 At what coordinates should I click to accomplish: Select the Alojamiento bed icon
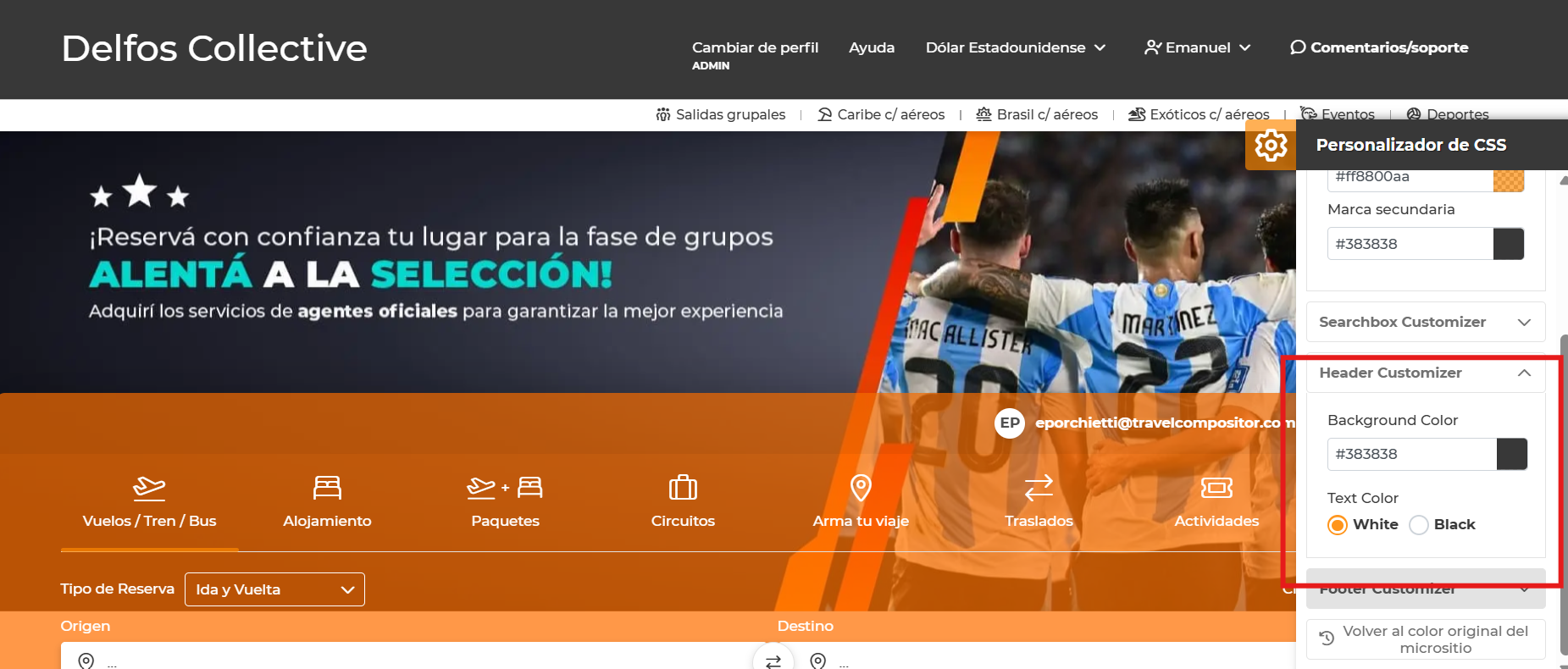click(327, 488)
